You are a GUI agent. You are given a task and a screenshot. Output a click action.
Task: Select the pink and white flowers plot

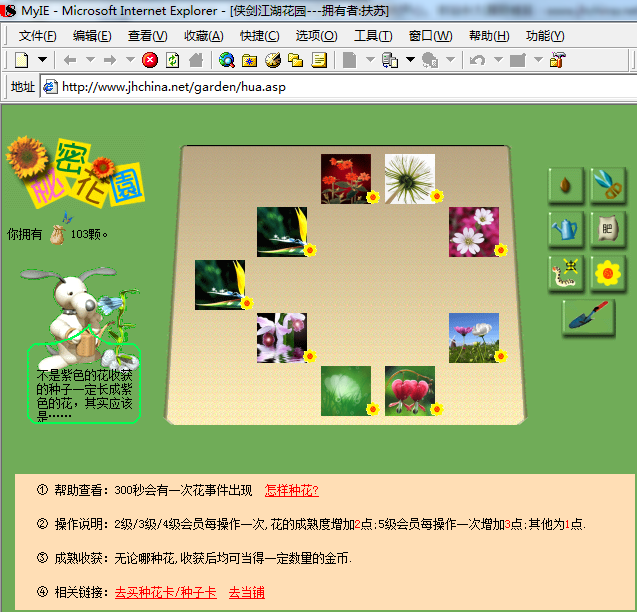[x=474, y=232]
